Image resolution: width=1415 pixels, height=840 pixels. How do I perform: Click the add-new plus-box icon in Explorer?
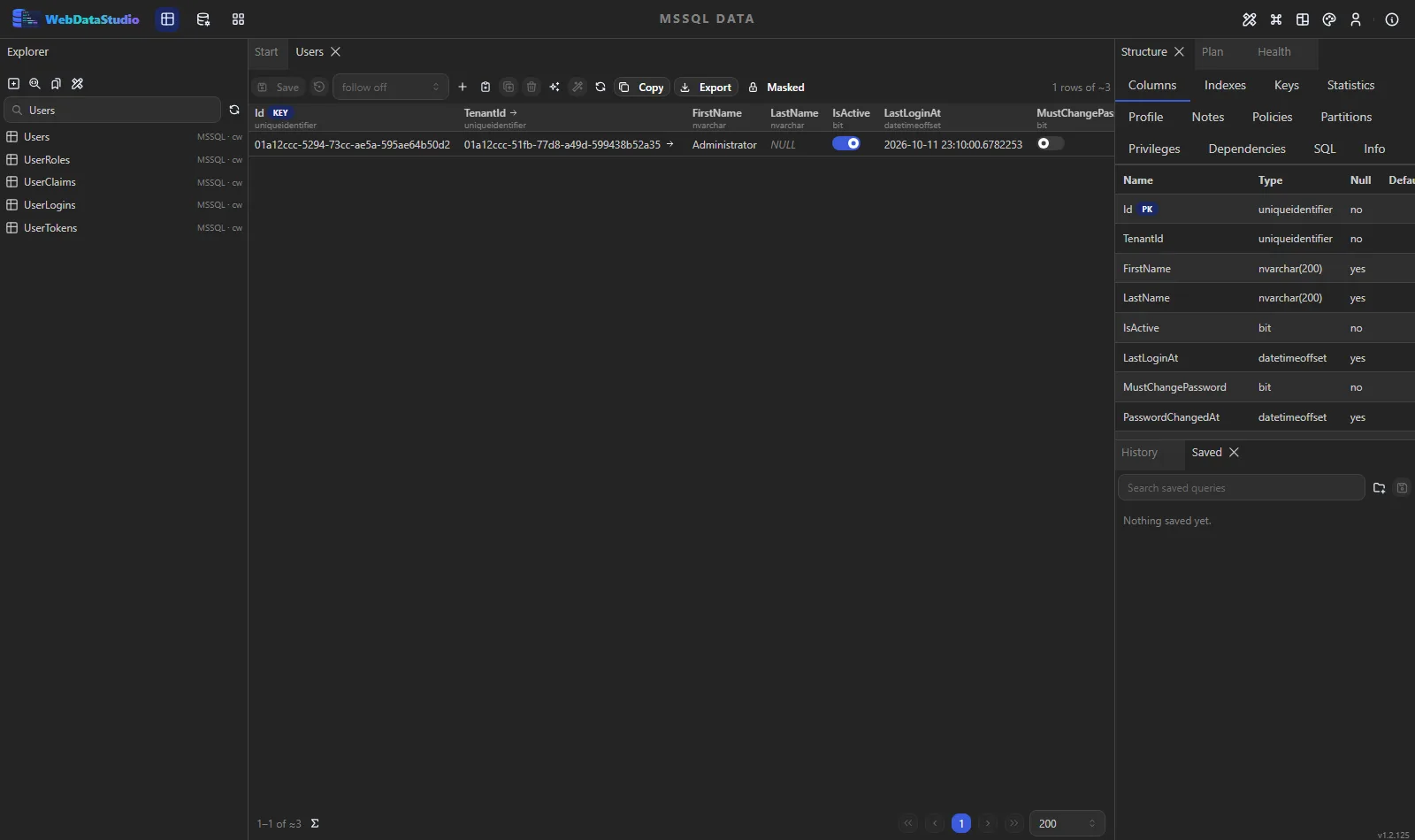pyautogui.click(x=13, y=84)
